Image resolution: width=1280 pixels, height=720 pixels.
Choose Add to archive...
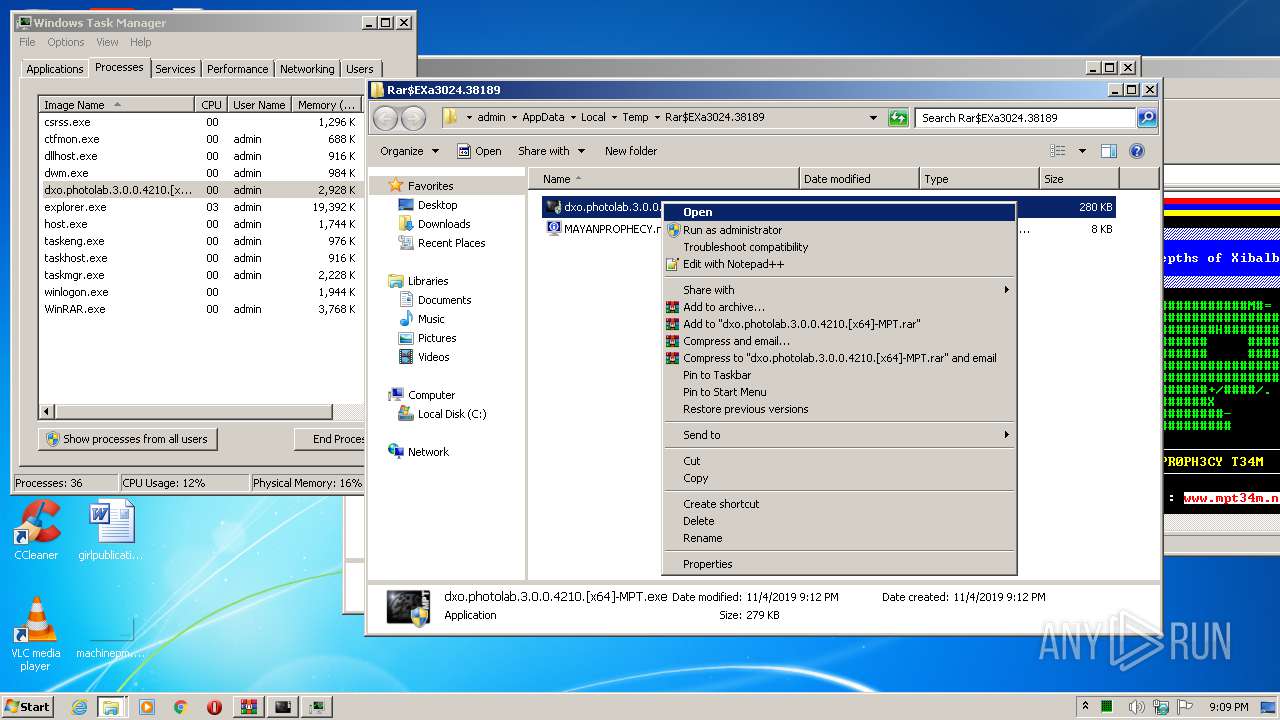click(839, 307)
